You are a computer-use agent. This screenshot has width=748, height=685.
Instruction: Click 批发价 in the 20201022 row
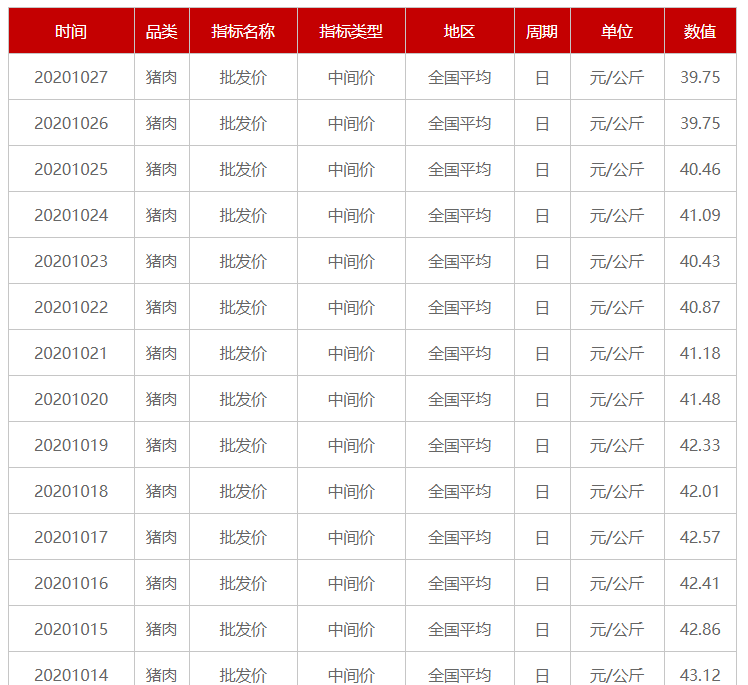pyautogui.click(x=243, y=308)
